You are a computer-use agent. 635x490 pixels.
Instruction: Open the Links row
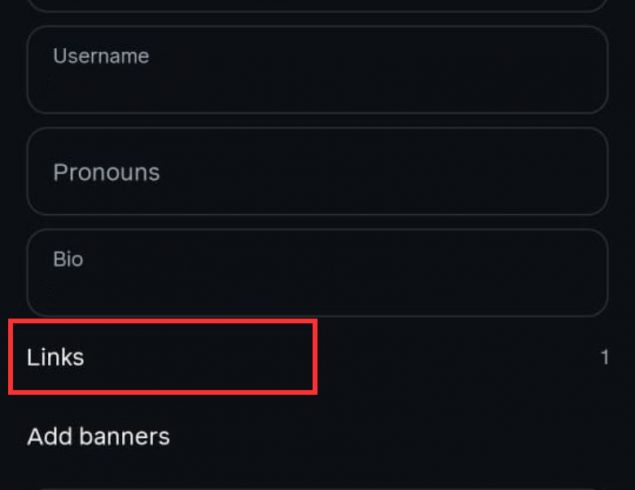coord(317,357)
